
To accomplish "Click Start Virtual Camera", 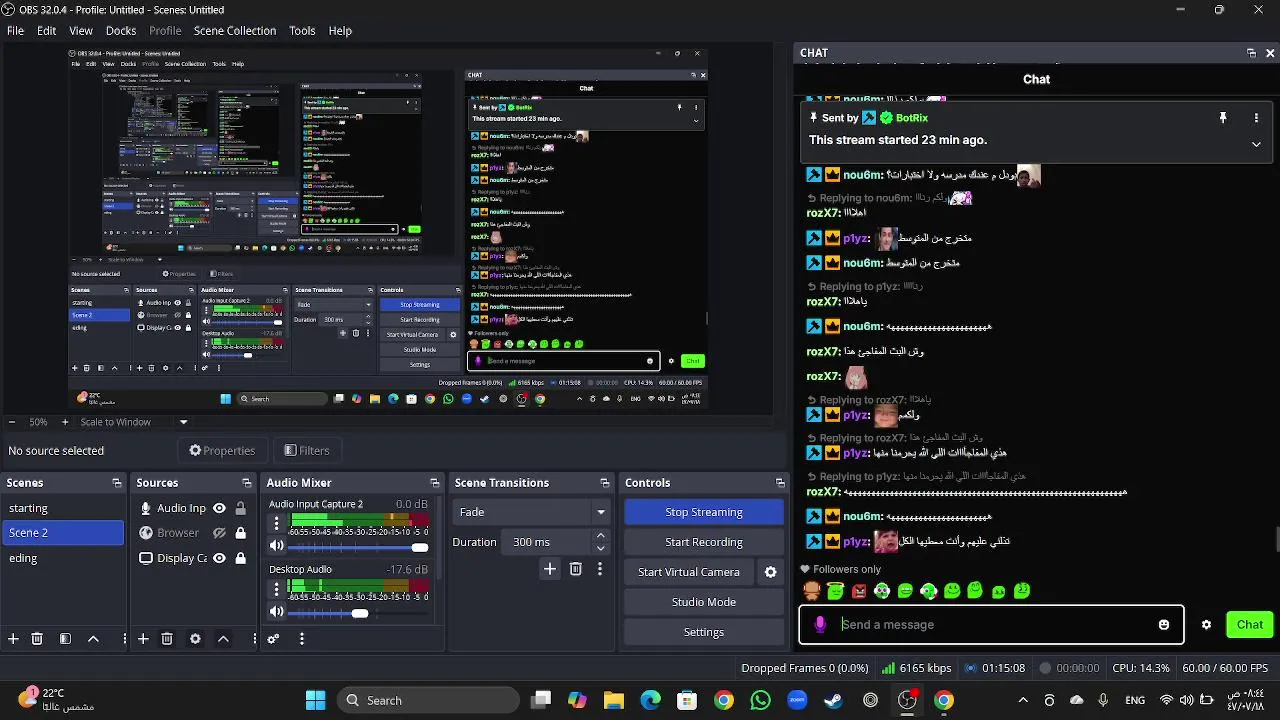I will [689, 572].
